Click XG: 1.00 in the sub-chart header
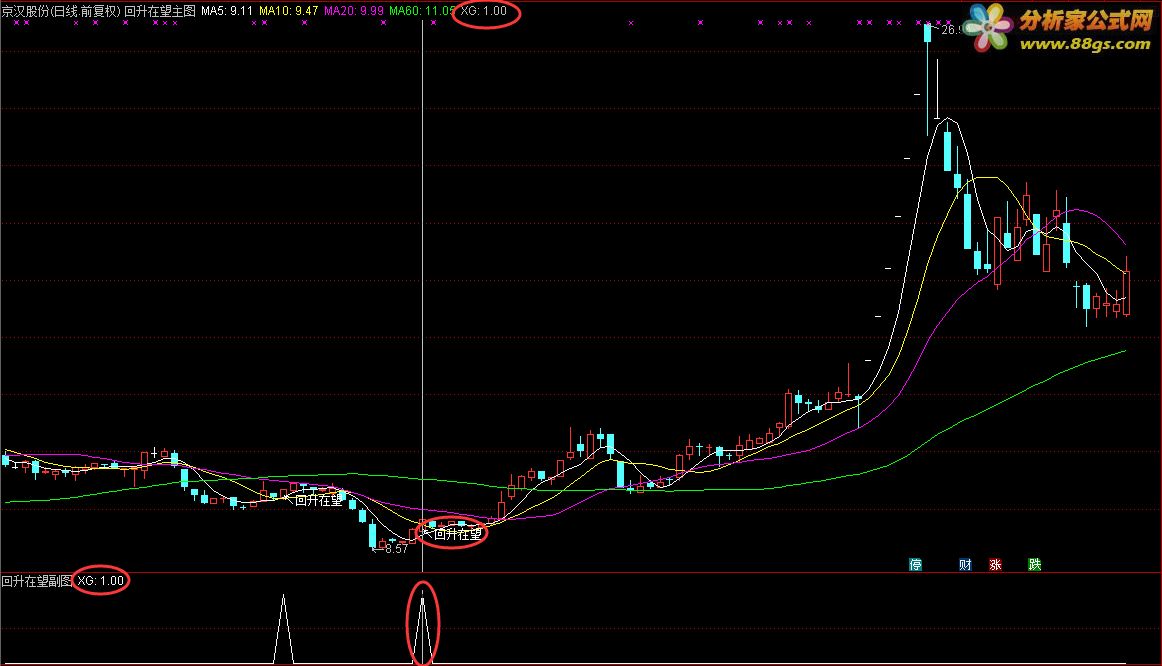1162x666 pixels. pyautogui.click(x=101, y=581)
